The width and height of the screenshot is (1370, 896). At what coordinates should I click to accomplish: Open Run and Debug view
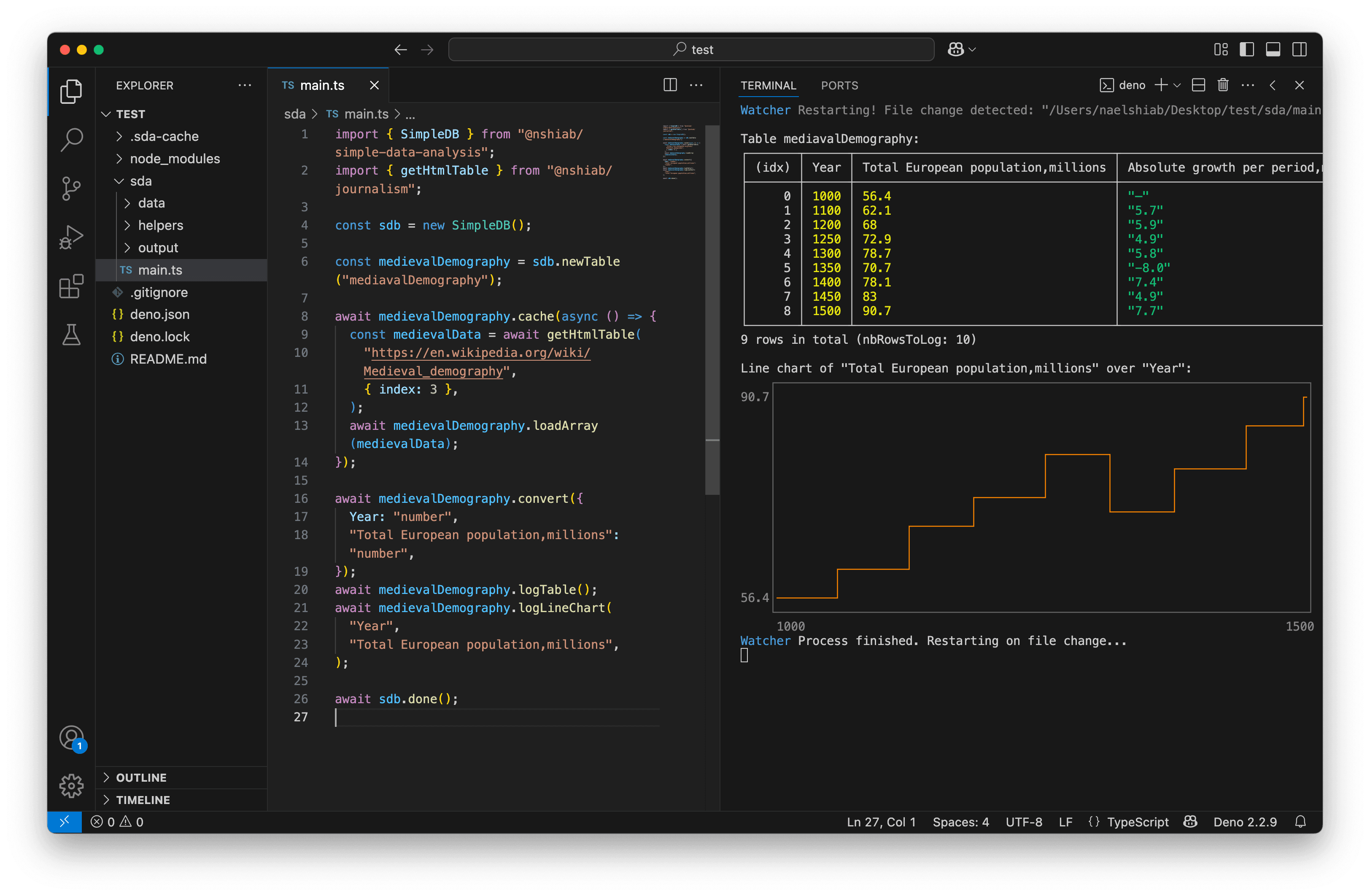tap(71, 237)
